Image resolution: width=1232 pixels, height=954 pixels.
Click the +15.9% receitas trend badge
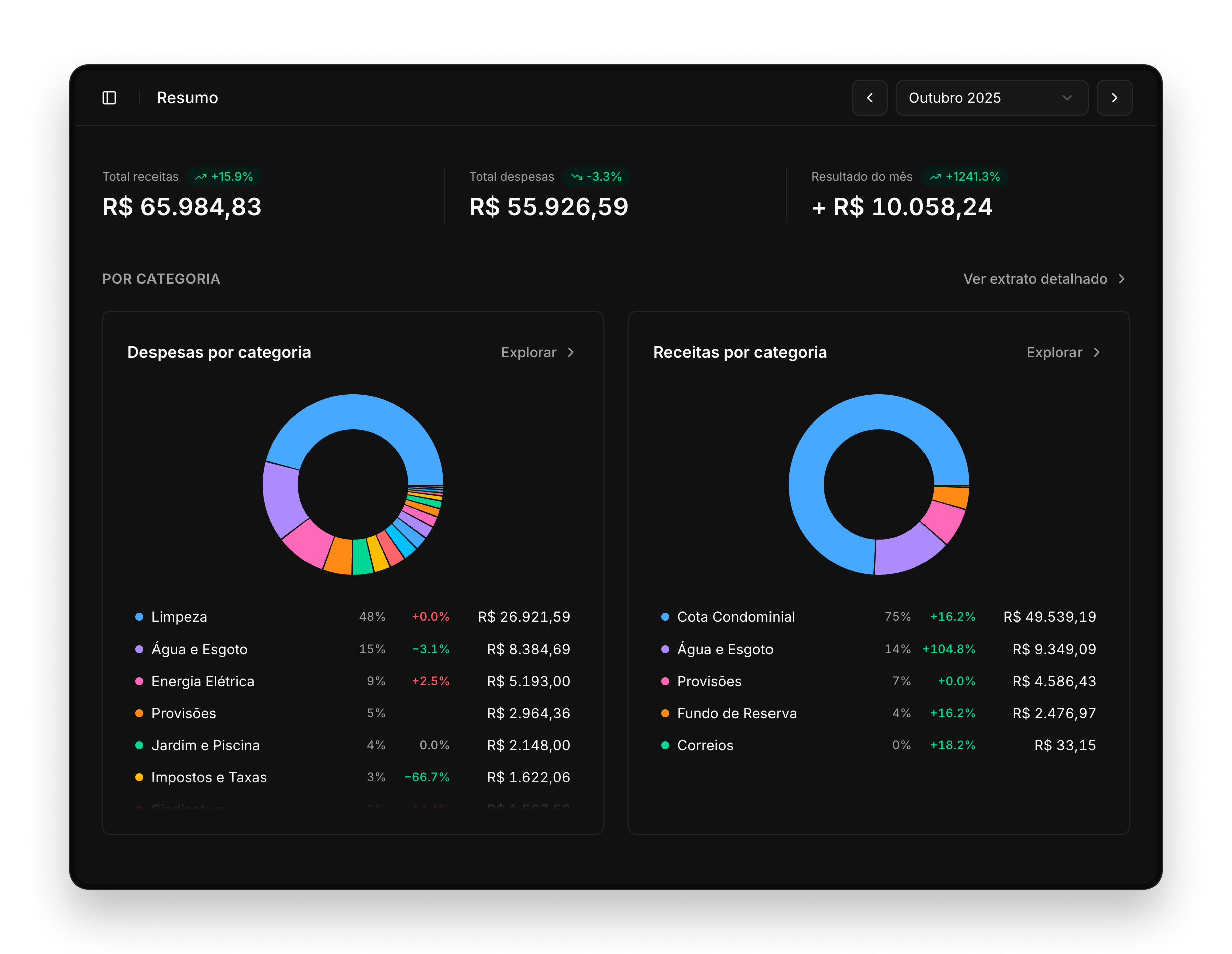click(225, 176)
